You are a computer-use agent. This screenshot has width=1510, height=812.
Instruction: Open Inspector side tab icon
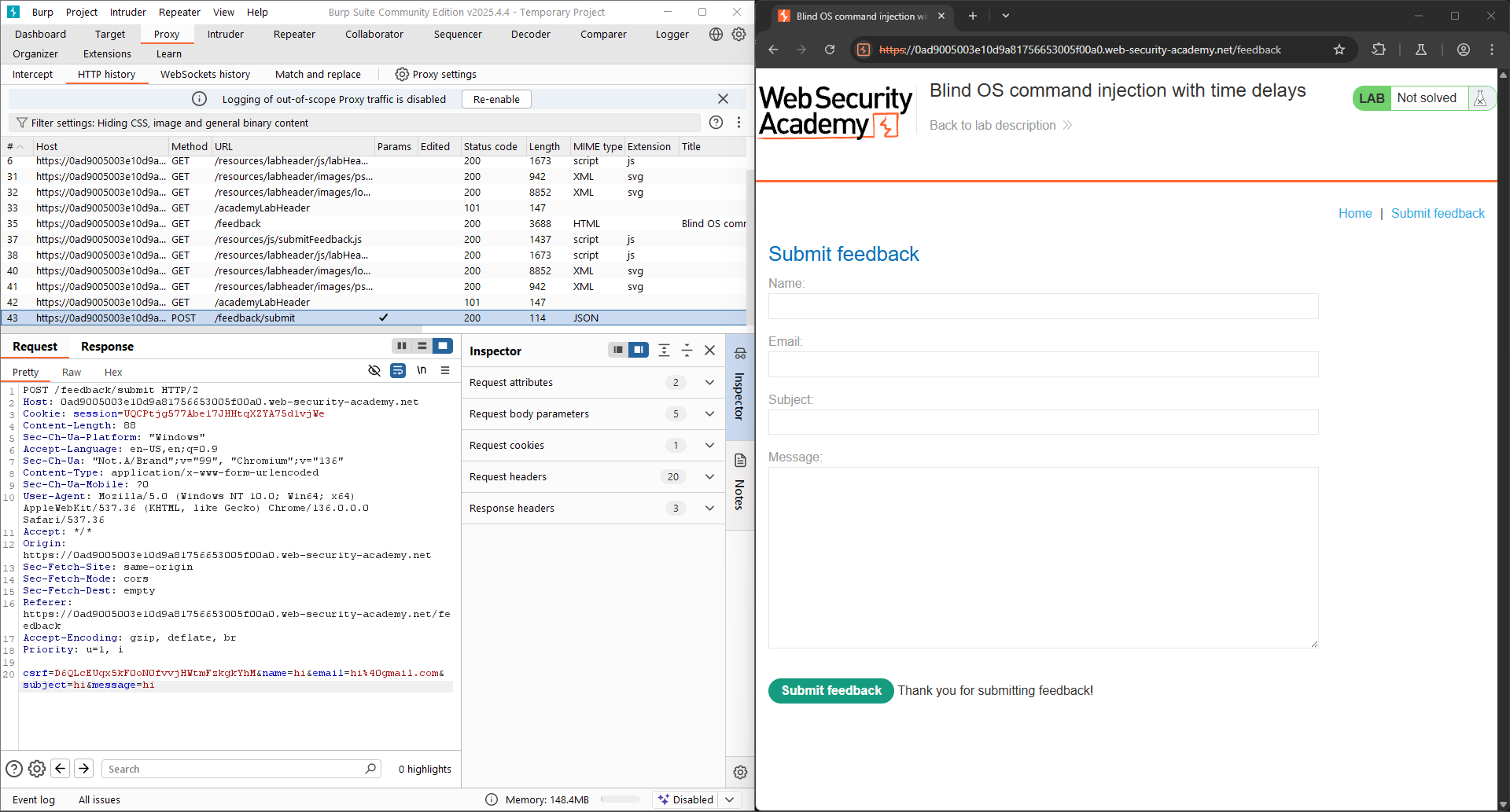tap(740, 354)
